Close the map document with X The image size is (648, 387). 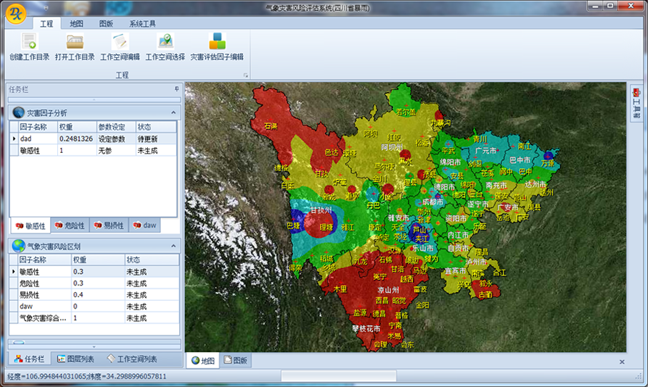point(622,362)
